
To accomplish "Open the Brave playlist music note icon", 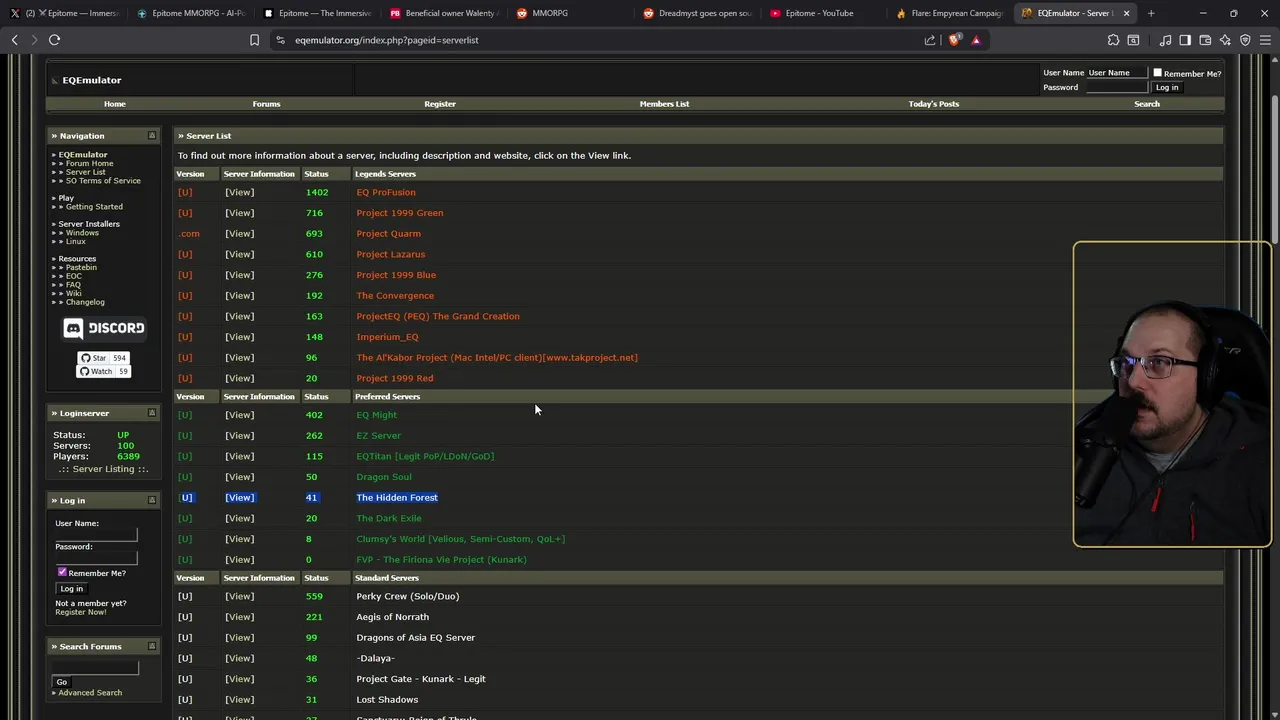I will pyautogui.click(x=1165, y=40).
